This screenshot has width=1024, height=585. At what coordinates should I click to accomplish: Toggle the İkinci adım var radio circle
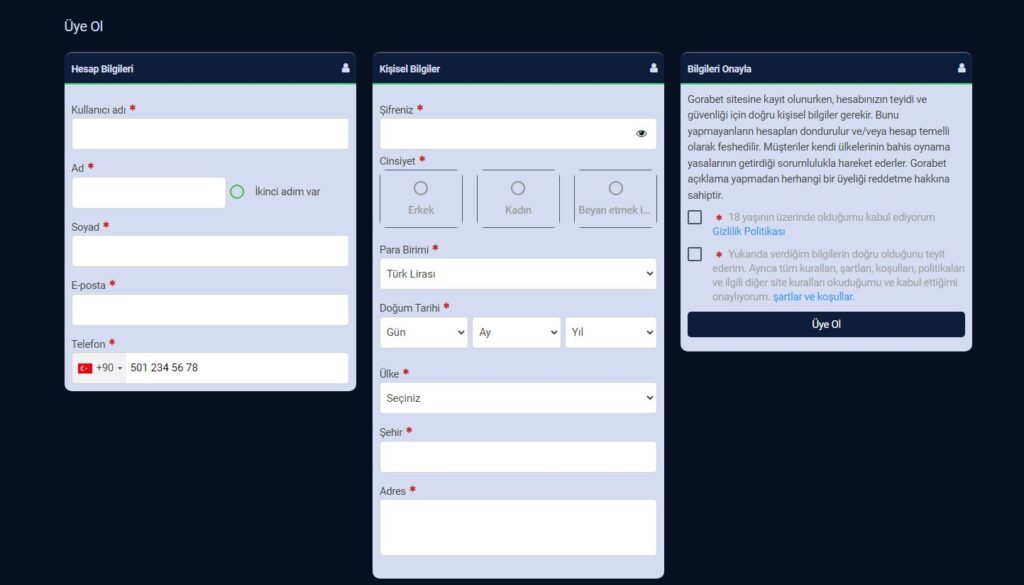pyautogui.click(x=237, y=192)
